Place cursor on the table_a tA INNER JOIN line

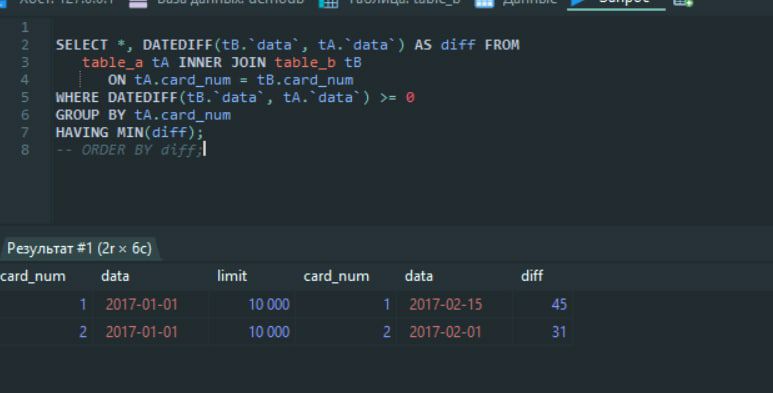coord(222,63)
